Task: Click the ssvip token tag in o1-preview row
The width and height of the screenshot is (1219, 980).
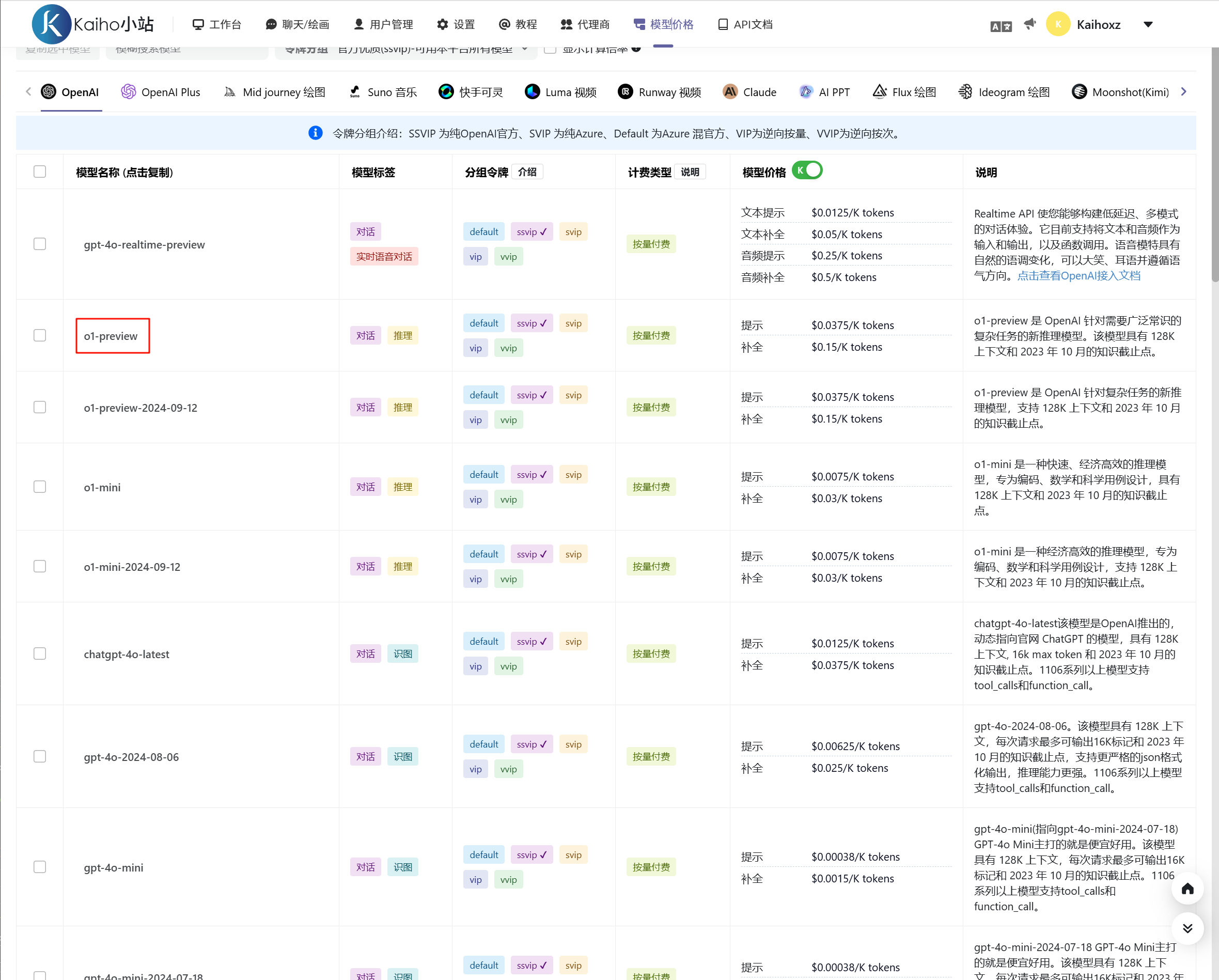Action: pyautogui.click(x=532, y=323)
